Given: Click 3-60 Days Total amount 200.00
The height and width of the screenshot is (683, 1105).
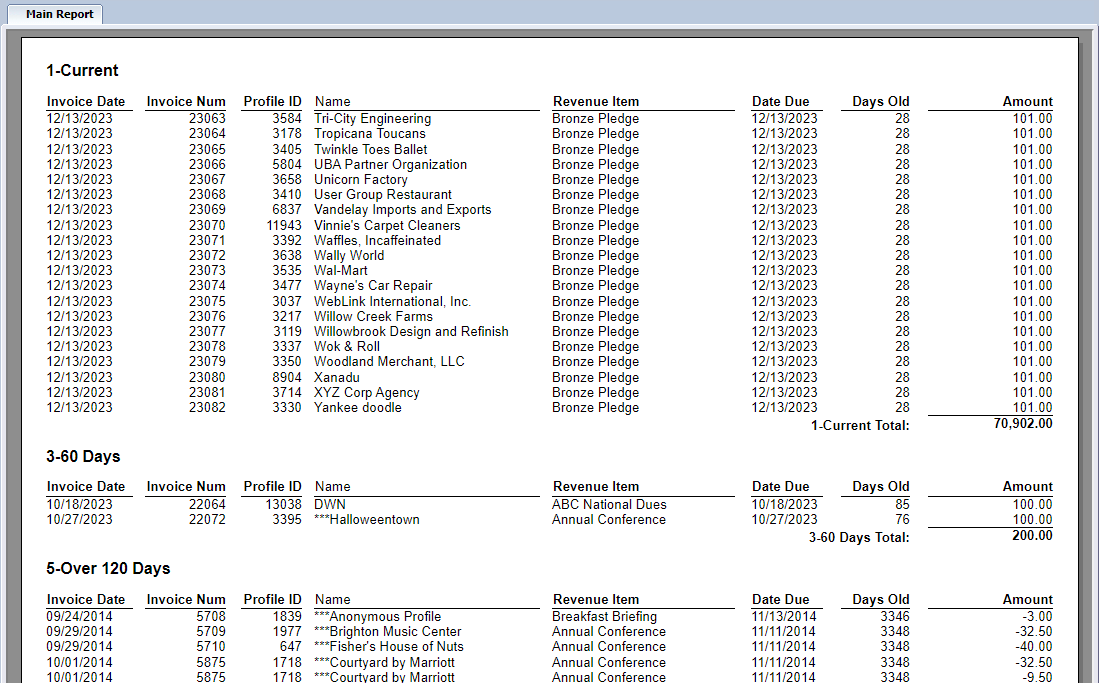Looking at the screenshot, I should 1032,536.
